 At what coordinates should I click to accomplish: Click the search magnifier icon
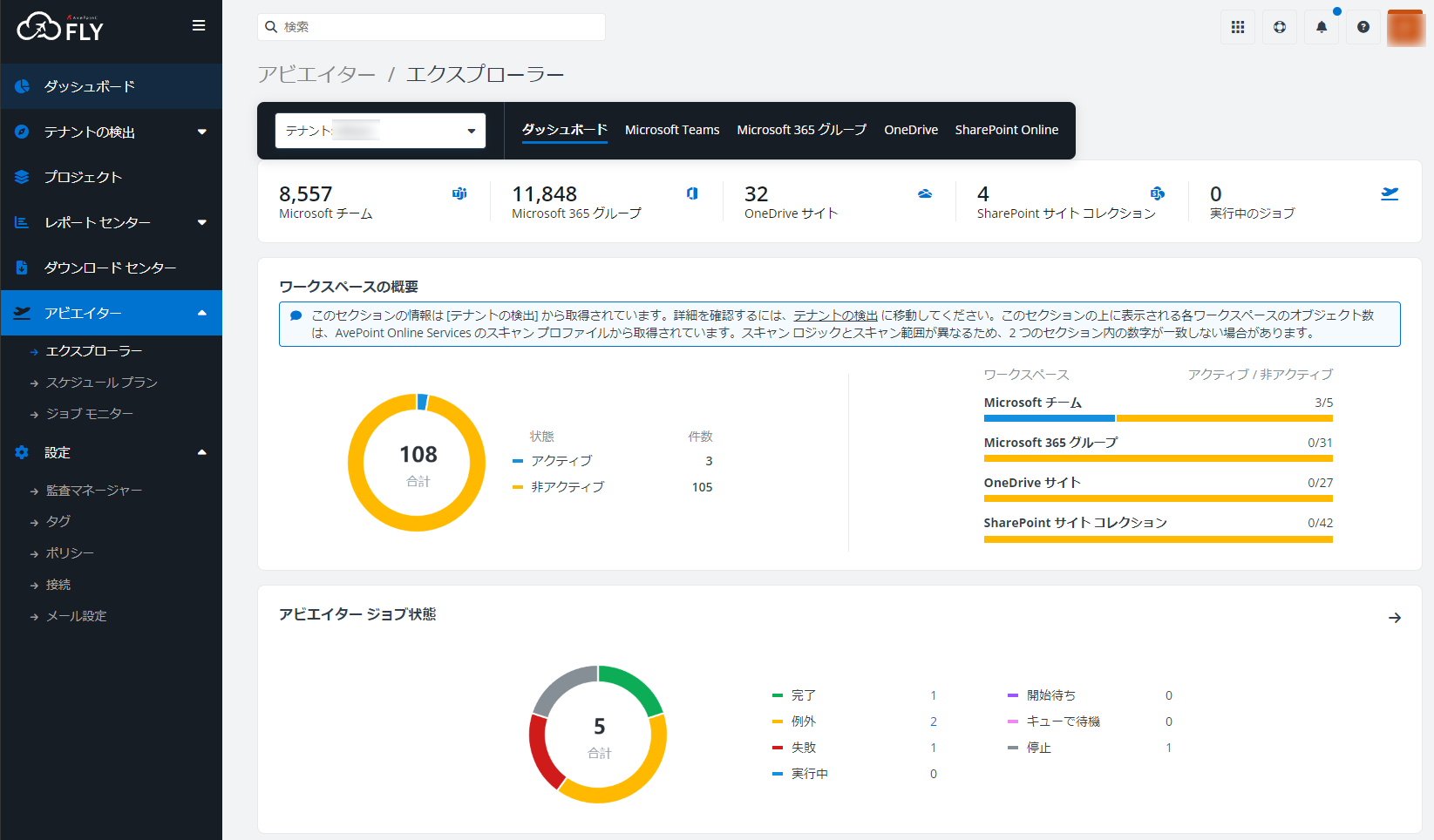click(271, 27)
